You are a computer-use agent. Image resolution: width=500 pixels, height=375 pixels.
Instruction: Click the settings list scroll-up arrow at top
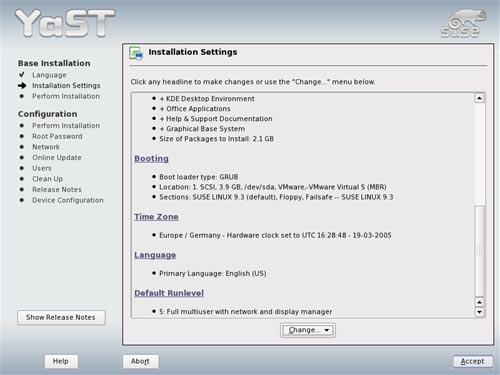(x=479, y=98)
